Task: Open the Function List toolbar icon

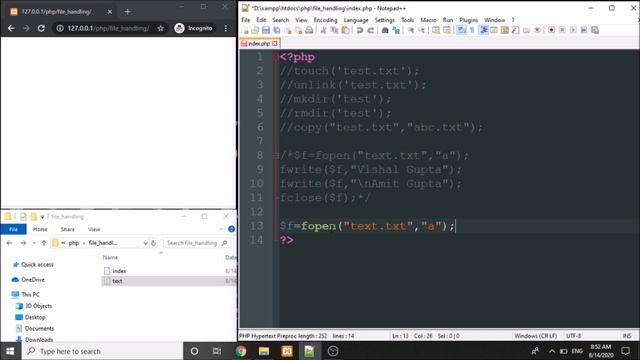Action: (516, 30)
